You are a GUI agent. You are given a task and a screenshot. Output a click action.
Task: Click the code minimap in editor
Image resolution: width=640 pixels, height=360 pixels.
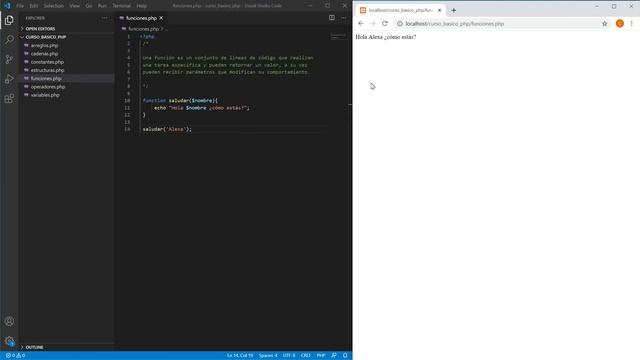tap(338, 37)
